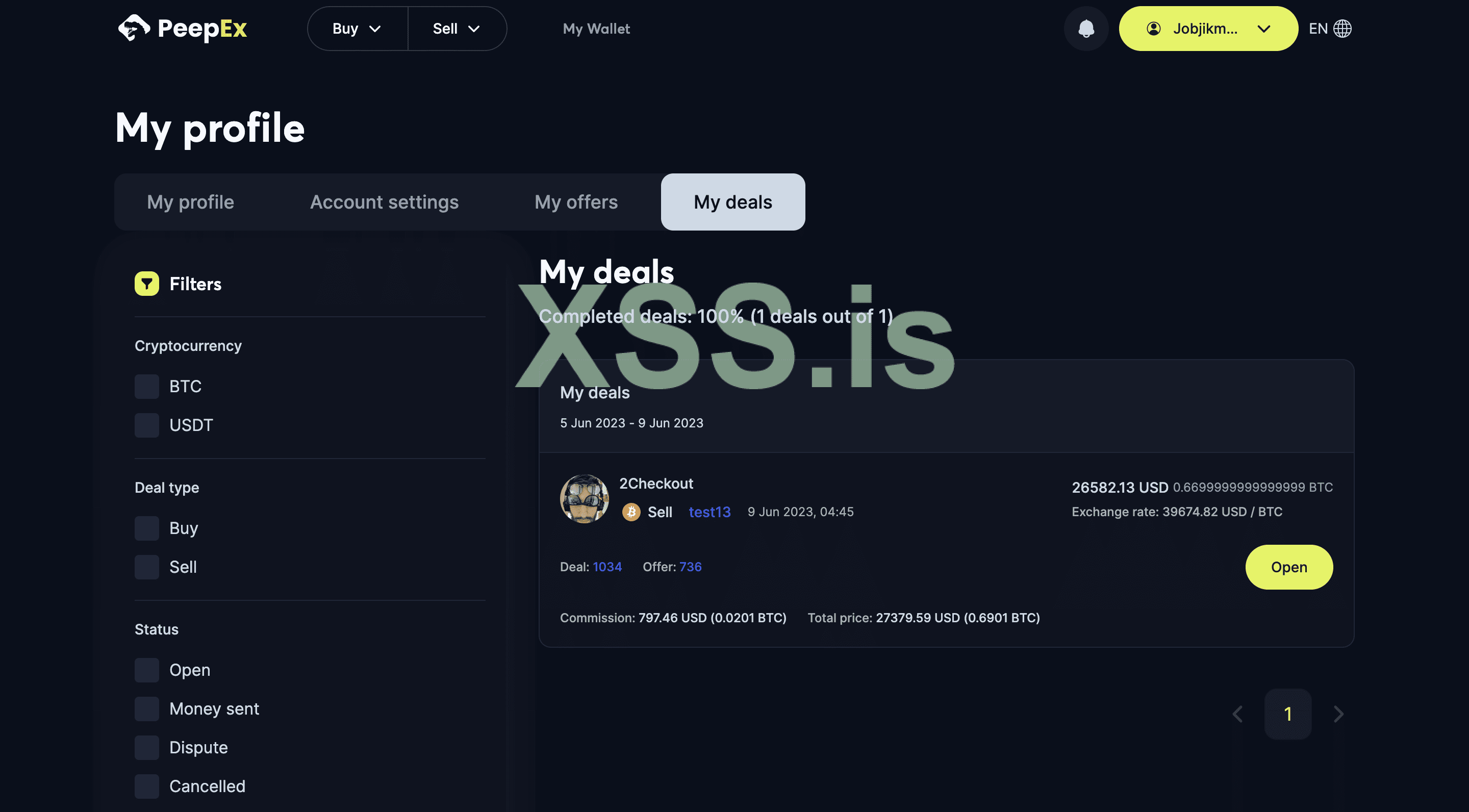
Task: Click the 2Checkout deal avatar thumbnail
Action: point(584,498)
